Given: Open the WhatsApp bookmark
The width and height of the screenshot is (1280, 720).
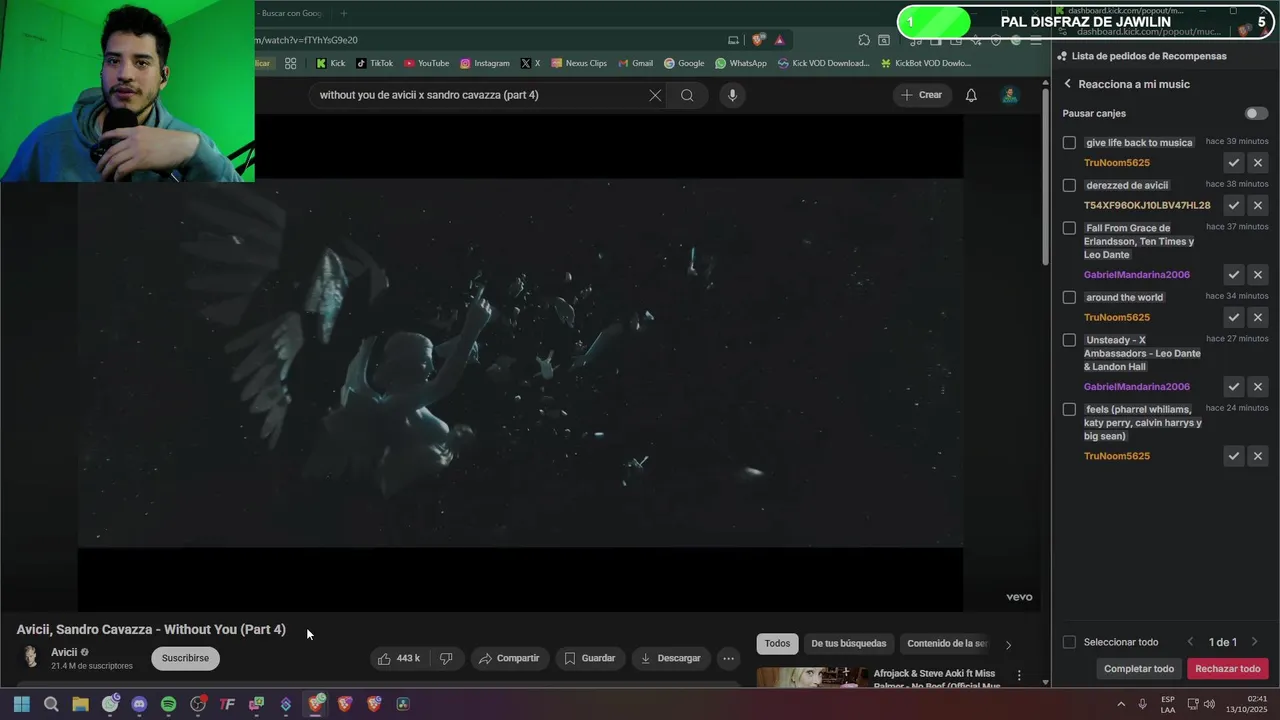Looking at the screenshot, I should [x=741, y=63].
